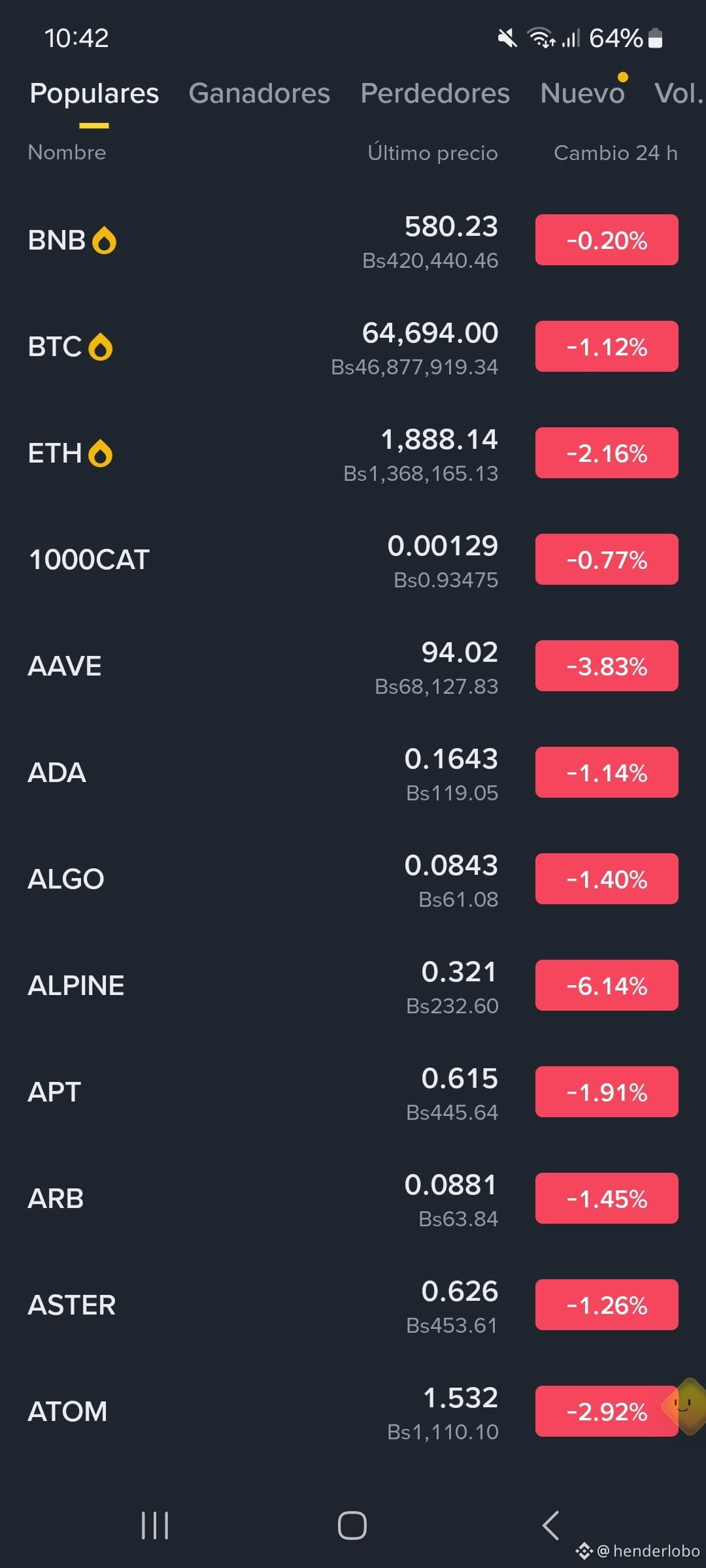Tap the hot flame icon beside ETH
706x1568 pixels.
(100, 453)
